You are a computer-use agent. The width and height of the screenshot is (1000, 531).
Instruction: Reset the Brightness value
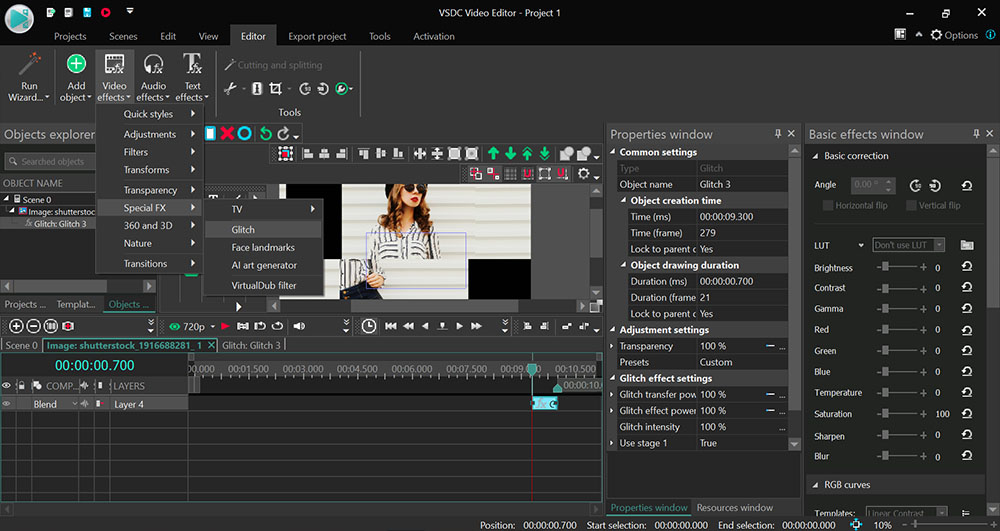coord(966,268)
